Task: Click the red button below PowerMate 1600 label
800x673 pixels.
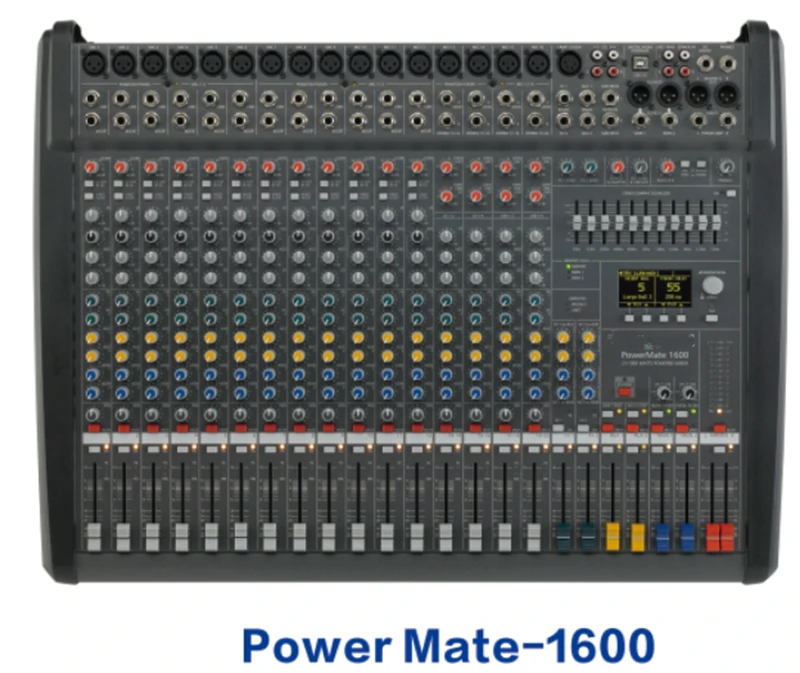Action: (x=624, y=392)
